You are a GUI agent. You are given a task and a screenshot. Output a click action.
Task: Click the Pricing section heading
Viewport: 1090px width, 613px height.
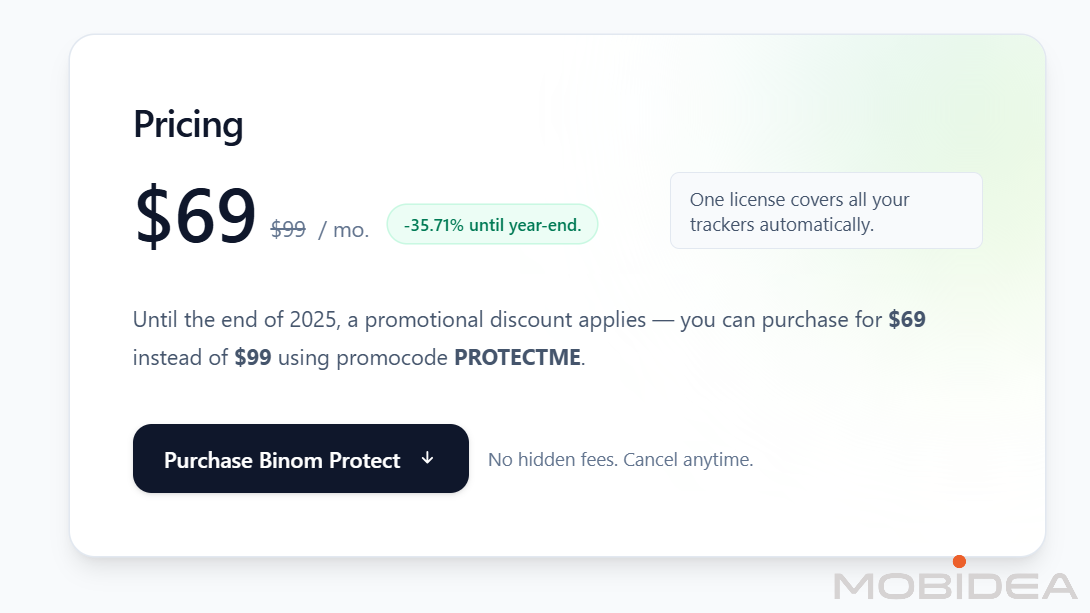point(188,124)
